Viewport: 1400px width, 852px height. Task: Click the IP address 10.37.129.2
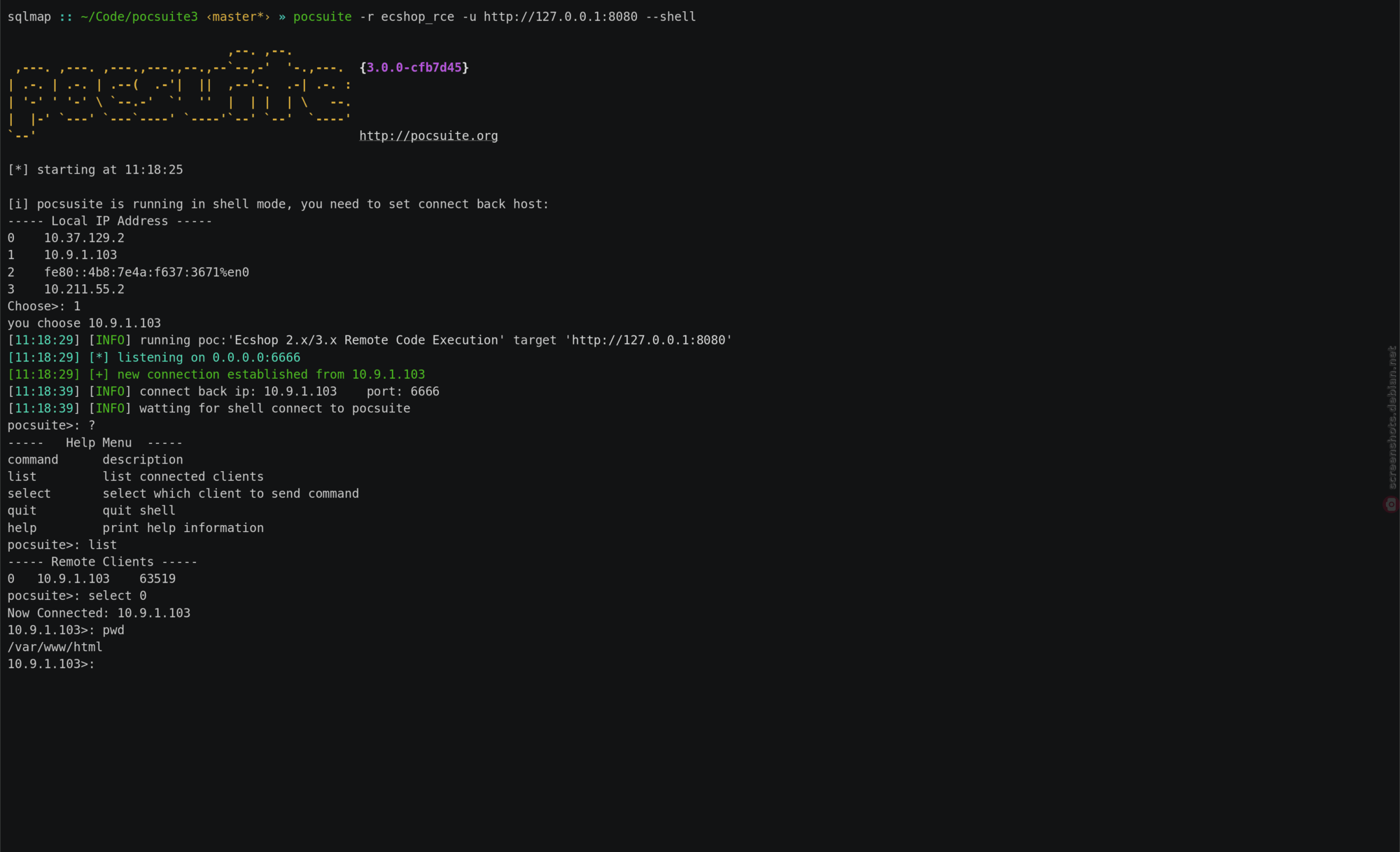pos(84,238)
